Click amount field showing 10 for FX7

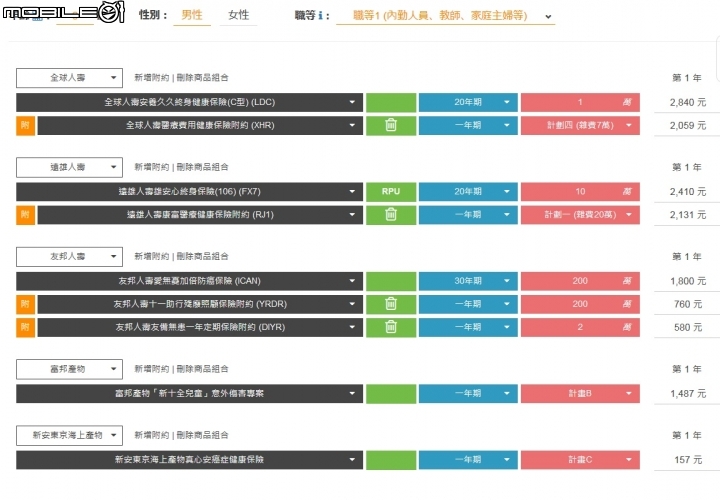(580, 192)
